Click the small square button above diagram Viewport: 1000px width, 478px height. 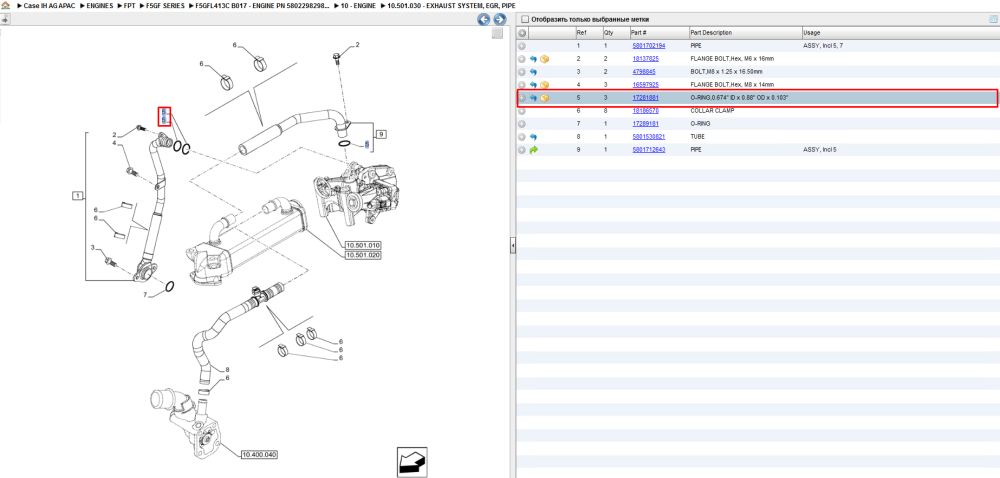[497, 34]
